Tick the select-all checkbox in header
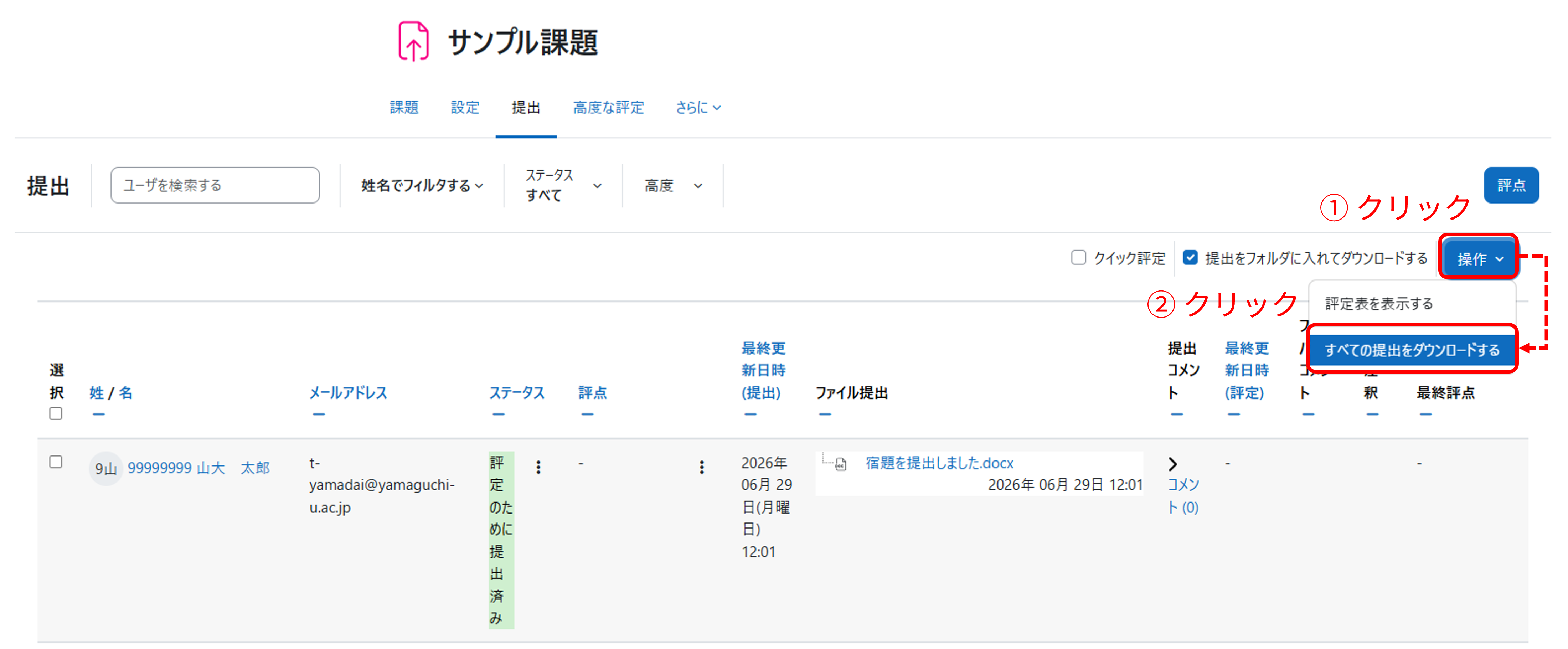 tap(56, 413)
